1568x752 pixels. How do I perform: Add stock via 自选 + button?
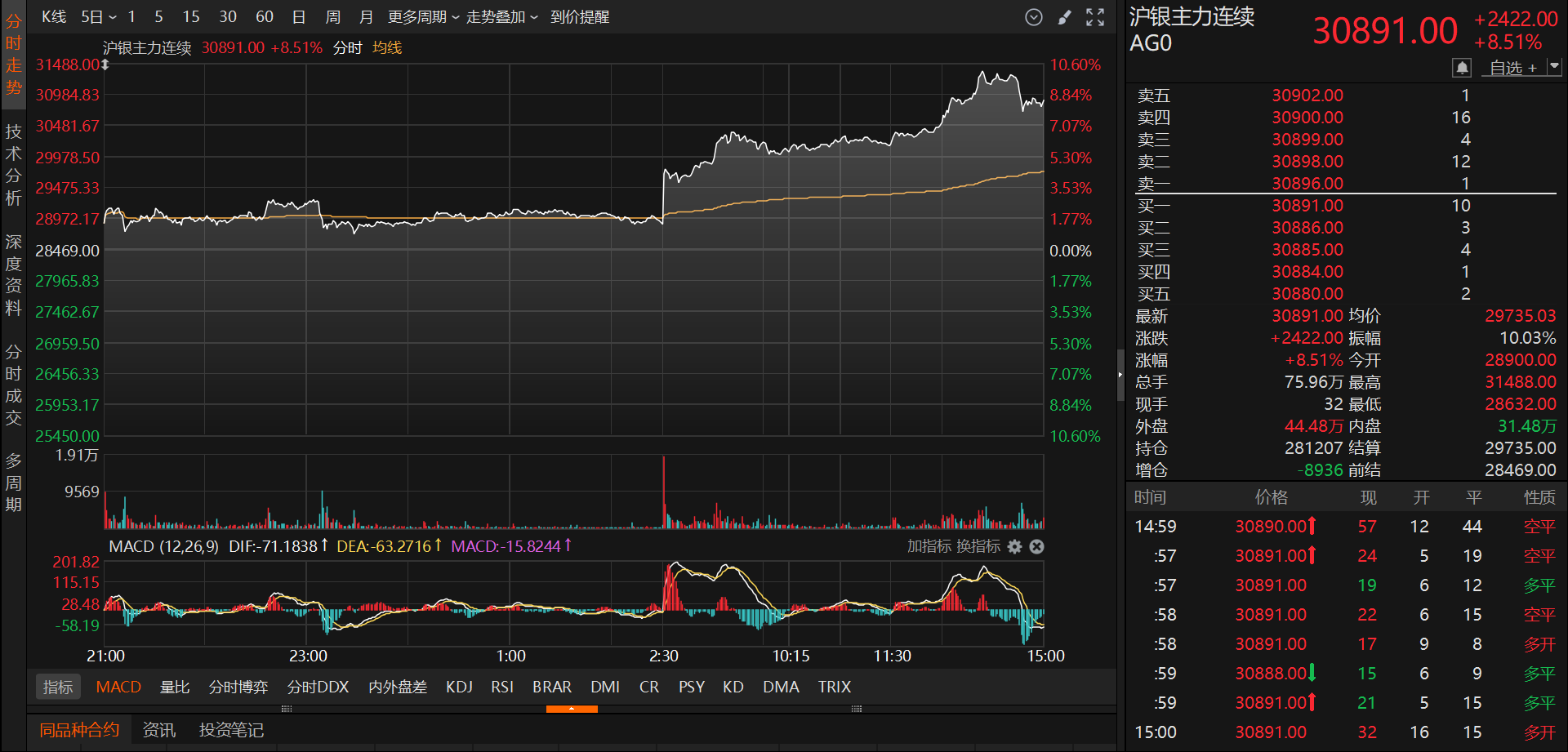(x=1512, y=68)
